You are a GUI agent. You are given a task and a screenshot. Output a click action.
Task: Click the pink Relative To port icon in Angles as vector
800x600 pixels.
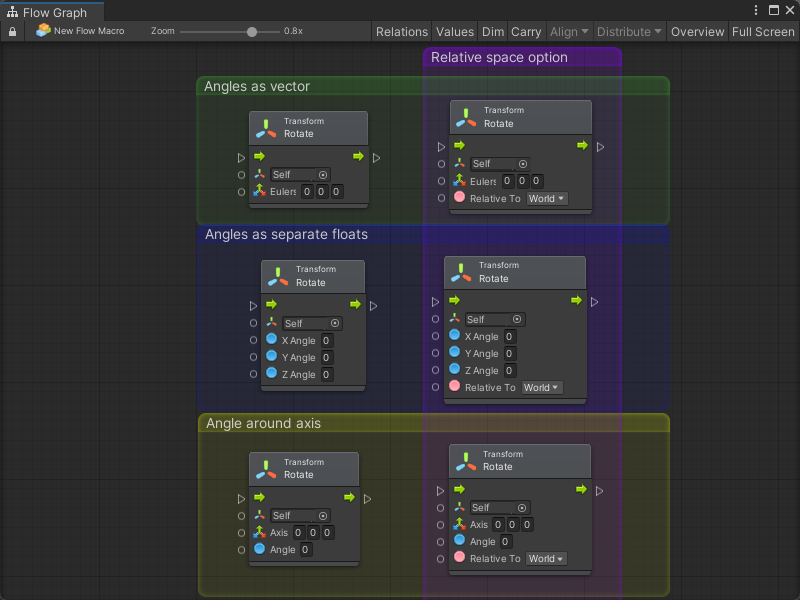tap(459, 198)
